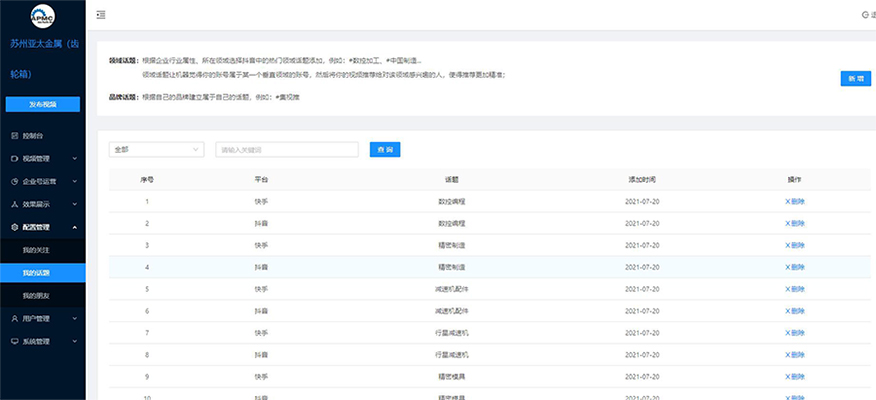Viewport: 876px width, 400px height.
Task: Click the 效果展示 sidebar icon
Action: (14, 204)
